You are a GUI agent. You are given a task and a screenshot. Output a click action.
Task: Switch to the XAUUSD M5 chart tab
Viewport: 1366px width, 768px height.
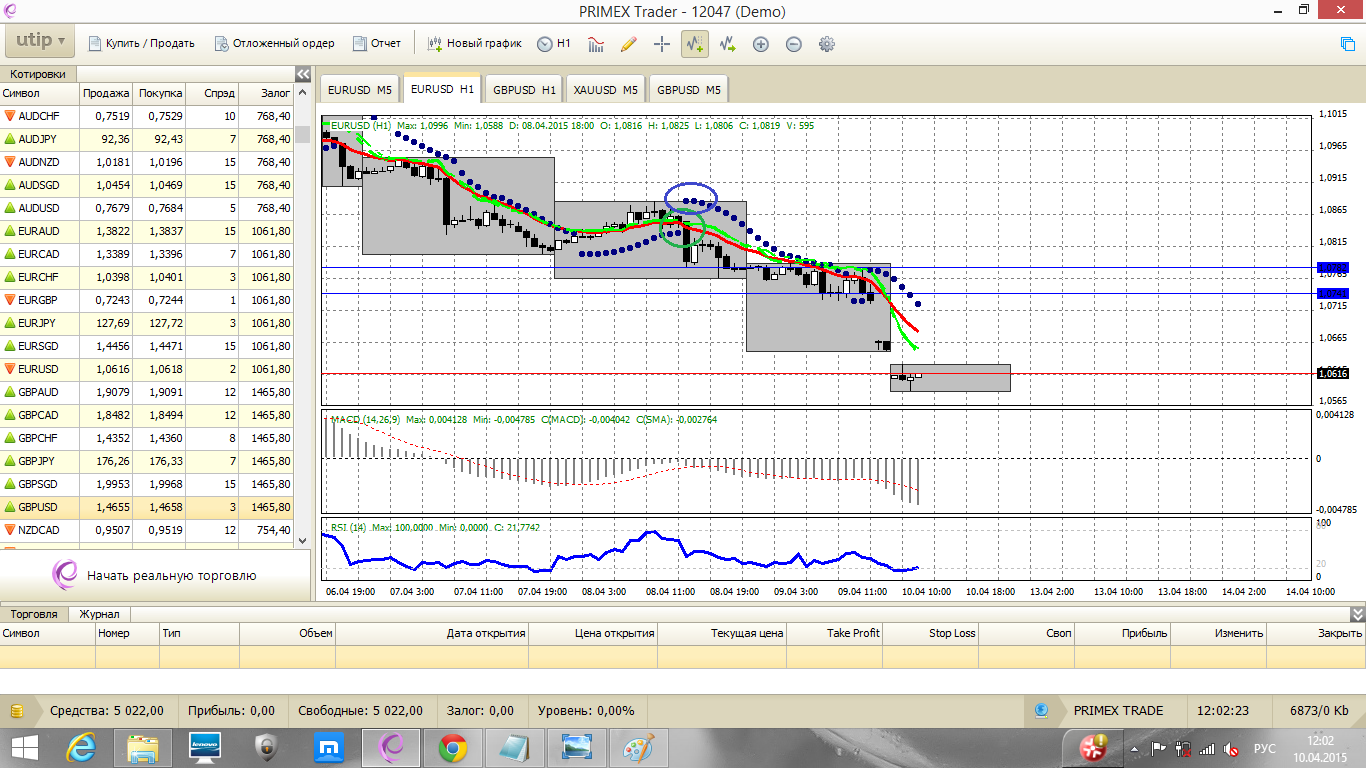[x=605, y=89]
